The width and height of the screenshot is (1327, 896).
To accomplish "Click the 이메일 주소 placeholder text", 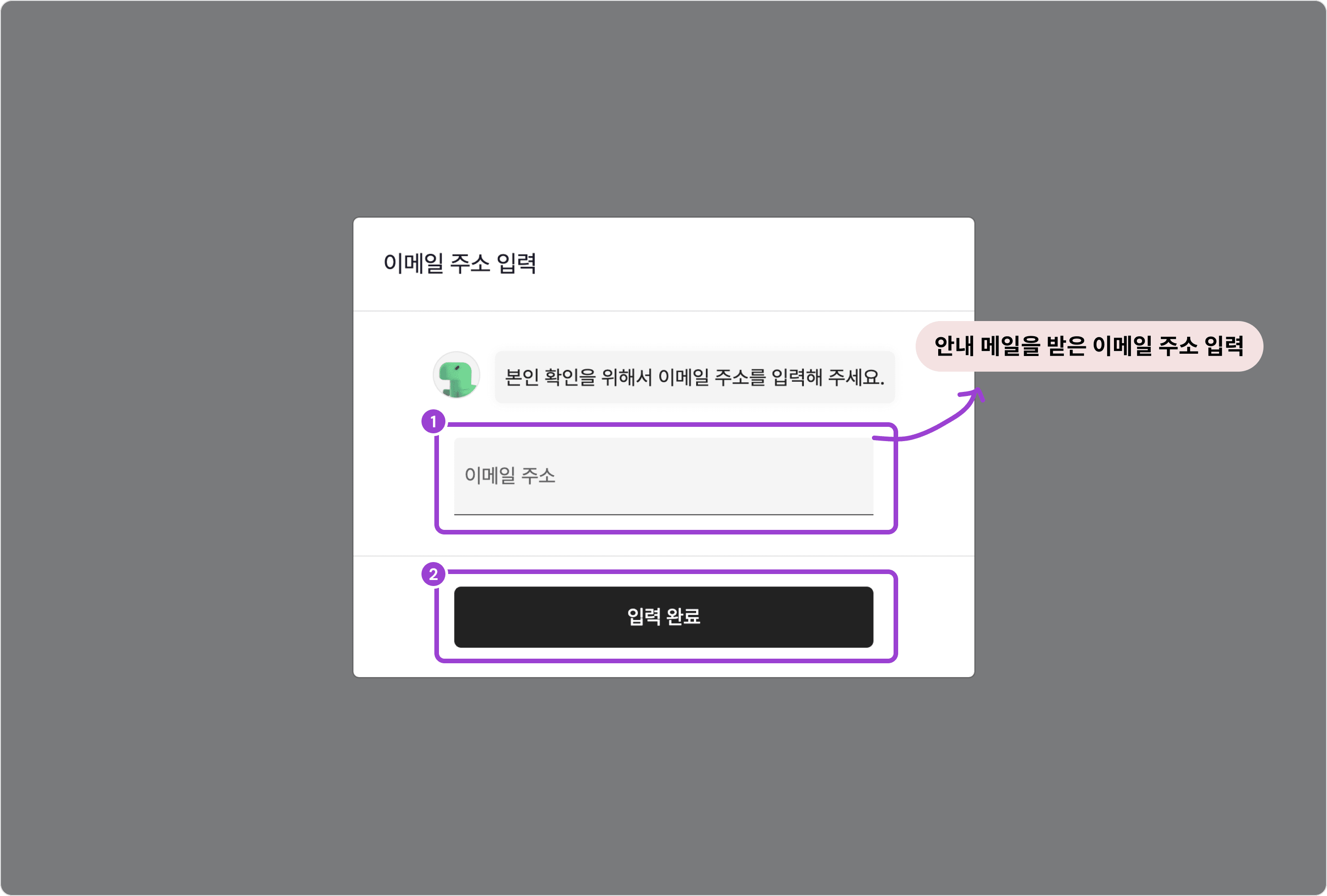I will pyautogui.click(x=510, y=476).
